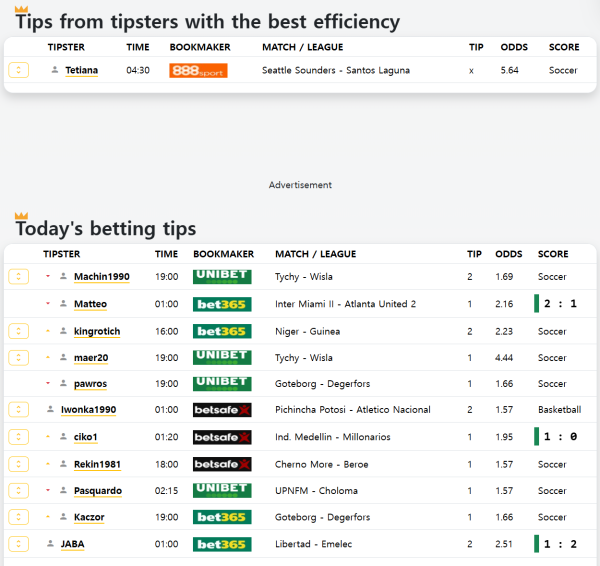Click Unibet logo in maer20's row
Image resolution: width=600 pixels, height=566 pixels.
coord(221,357)
